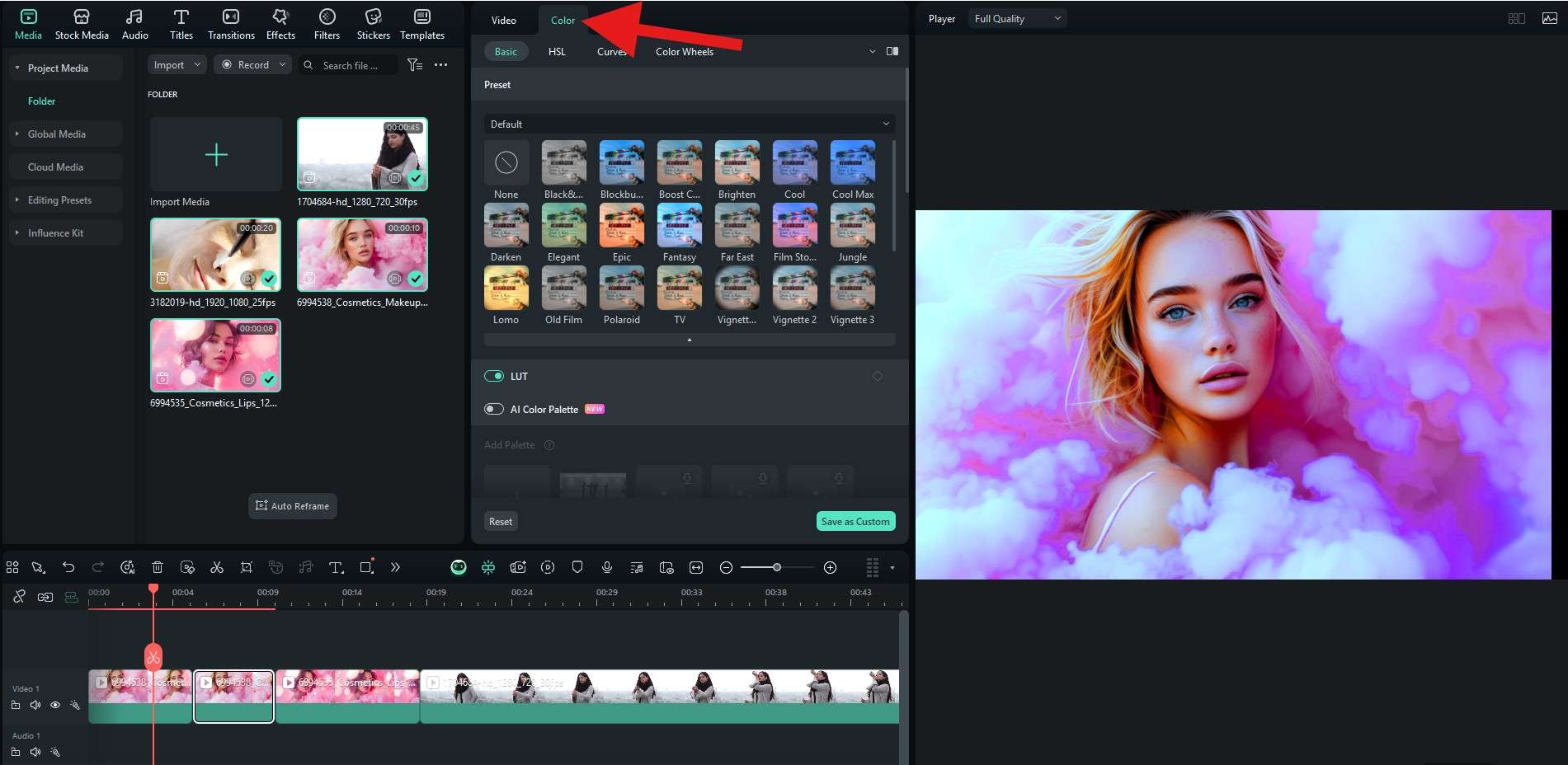Apply the Lomo color preset
This screenshot has height=765, width=1568.
click(506, 295)
